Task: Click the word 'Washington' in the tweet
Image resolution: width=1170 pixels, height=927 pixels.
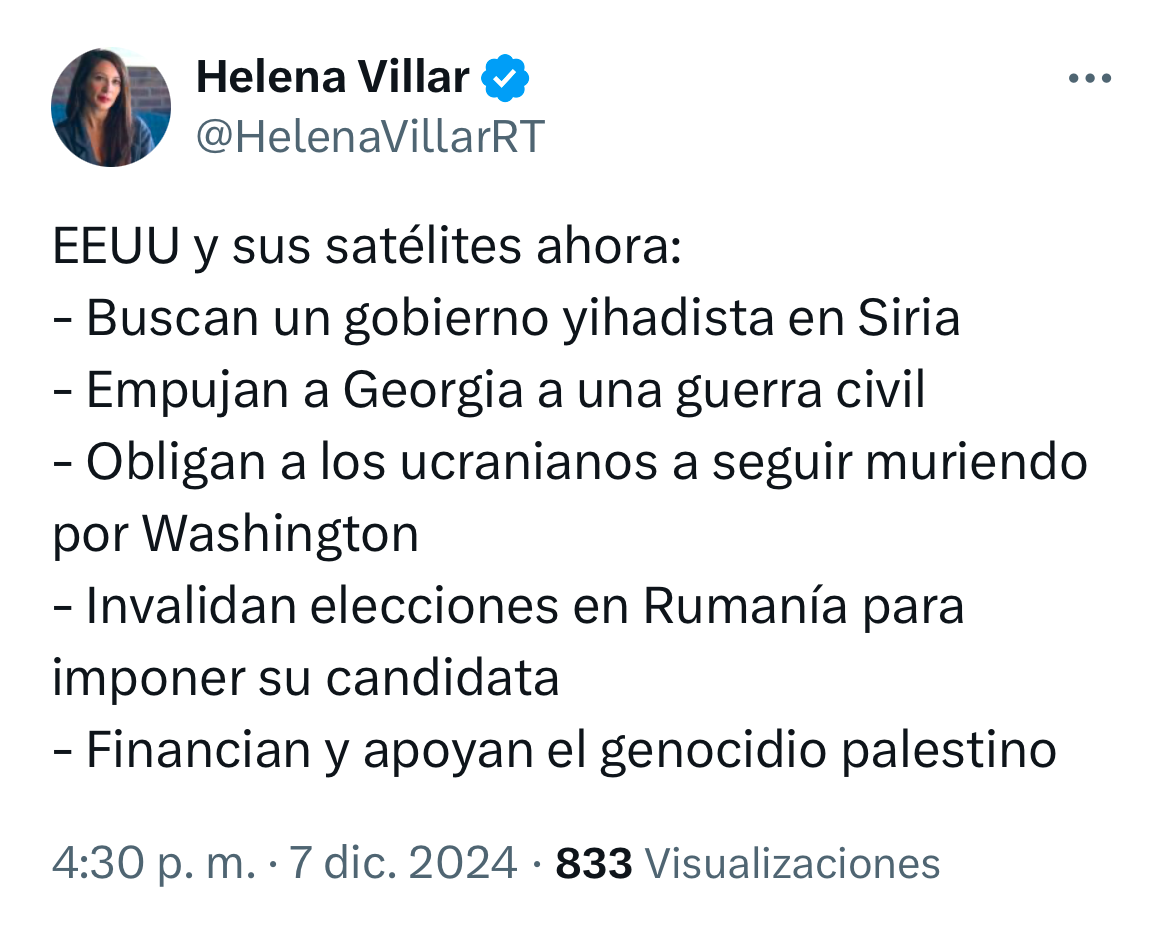Action: tap(280, 535)
